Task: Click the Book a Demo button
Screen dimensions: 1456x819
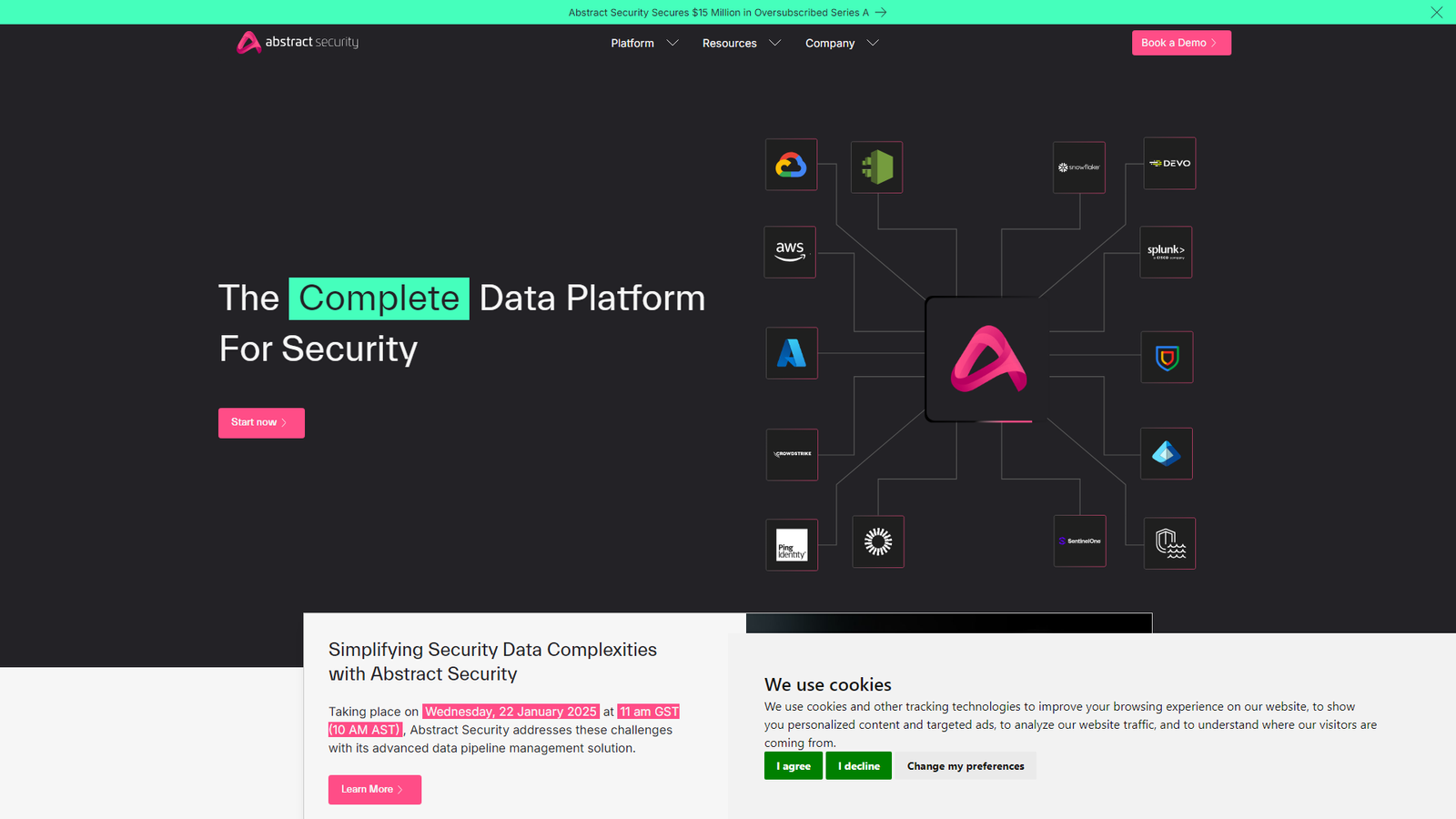Action: click(x=1181, y=43)
